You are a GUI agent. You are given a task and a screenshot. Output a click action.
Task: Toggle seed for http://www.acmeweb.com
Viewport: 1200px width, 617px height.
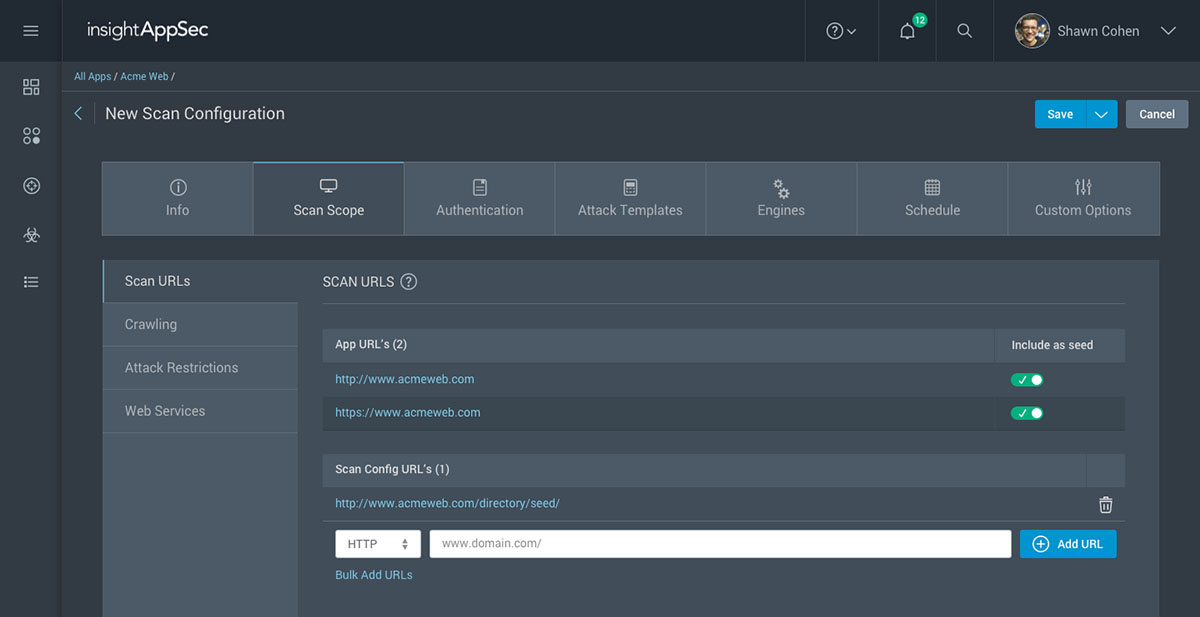coord(1027,380)
